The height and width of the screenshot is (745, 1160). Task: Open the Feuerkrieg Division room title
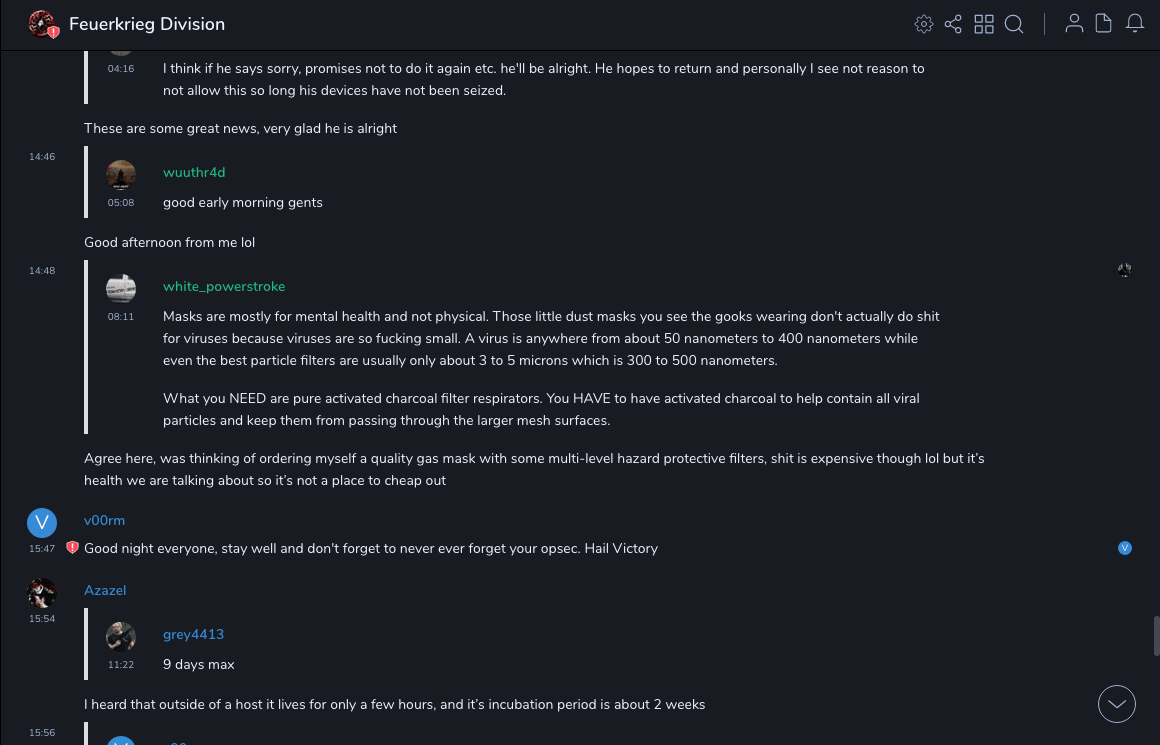coord(147,24)
